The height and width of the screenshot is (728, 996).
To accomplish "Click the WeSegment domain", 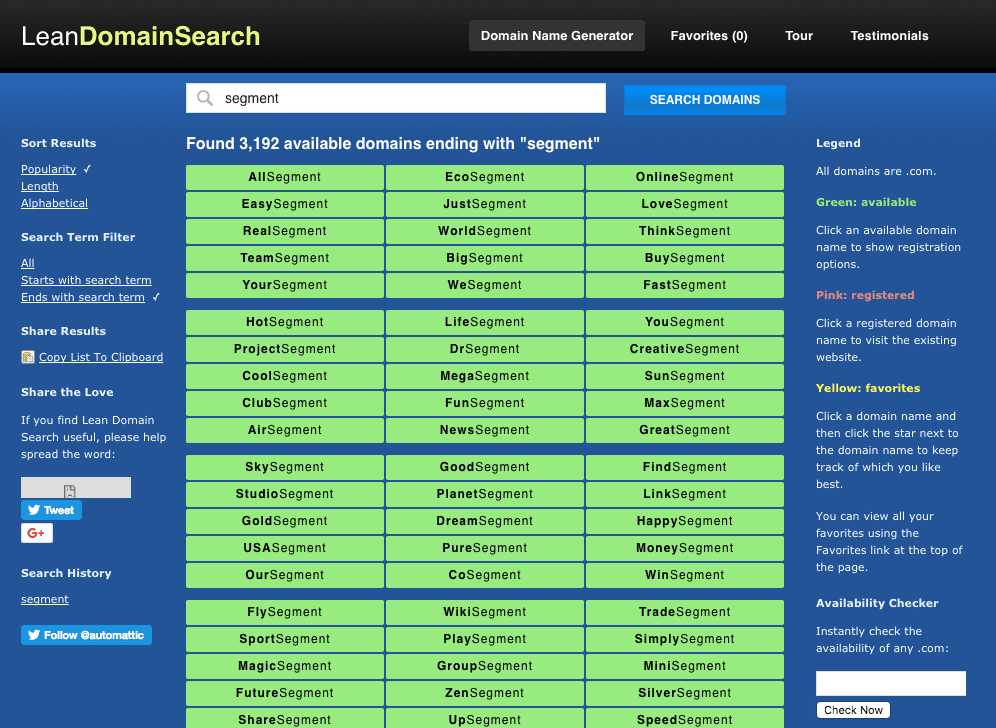I will [485, 285].
